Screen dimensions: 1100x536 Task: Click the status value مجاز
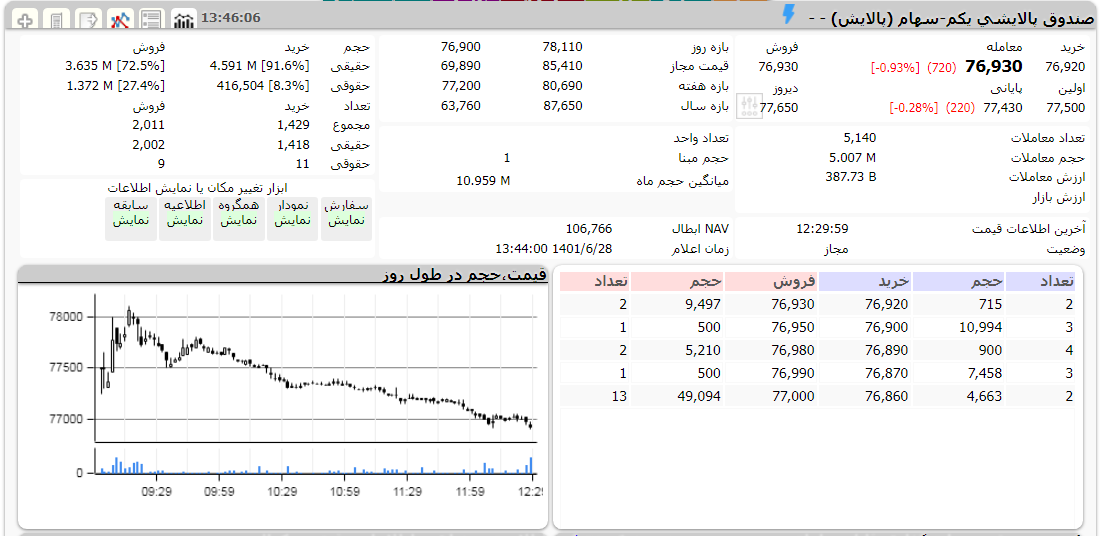[x=836, y=249]
